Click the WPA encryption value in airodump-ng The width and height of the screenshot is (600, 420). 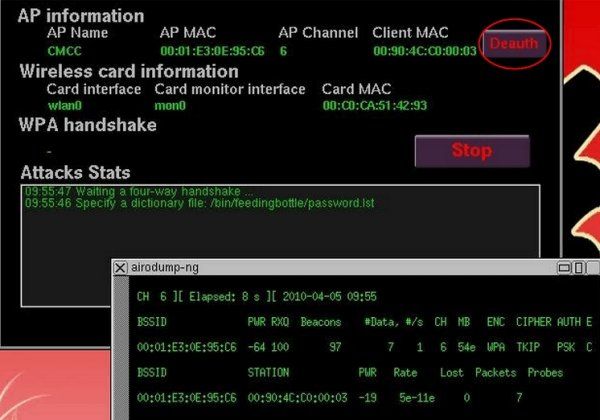496,347
